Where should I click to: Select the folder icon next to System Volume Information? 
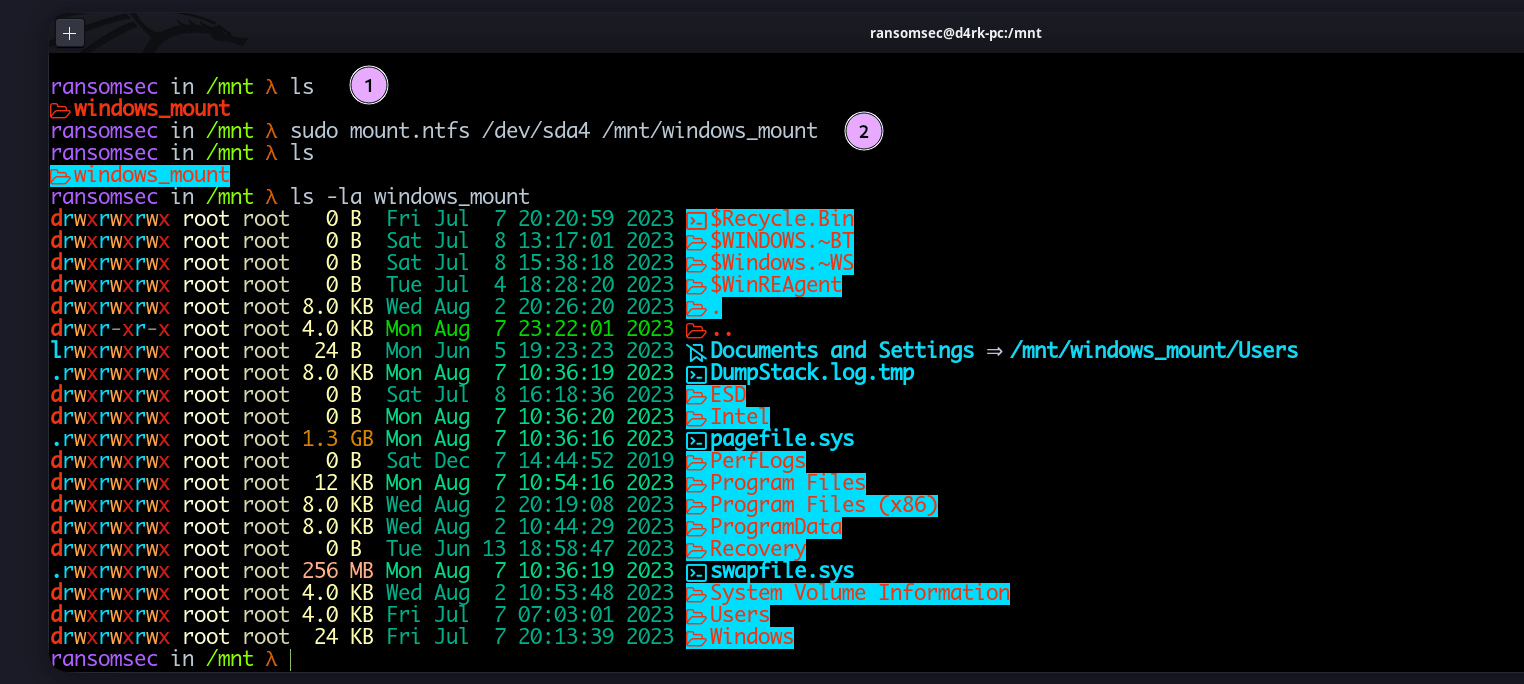tap(696, 592)
